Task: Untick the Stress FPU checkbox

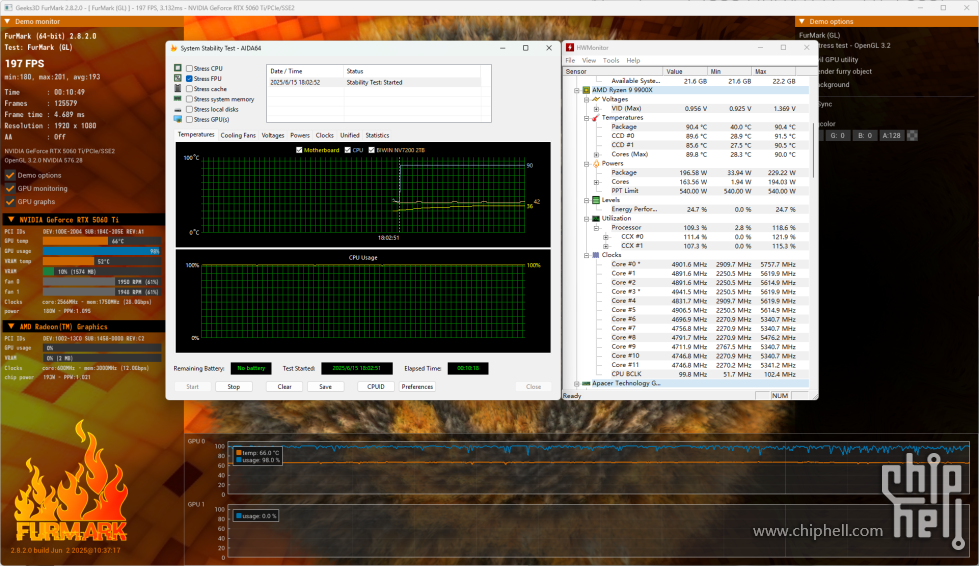Action: point(189,79)
